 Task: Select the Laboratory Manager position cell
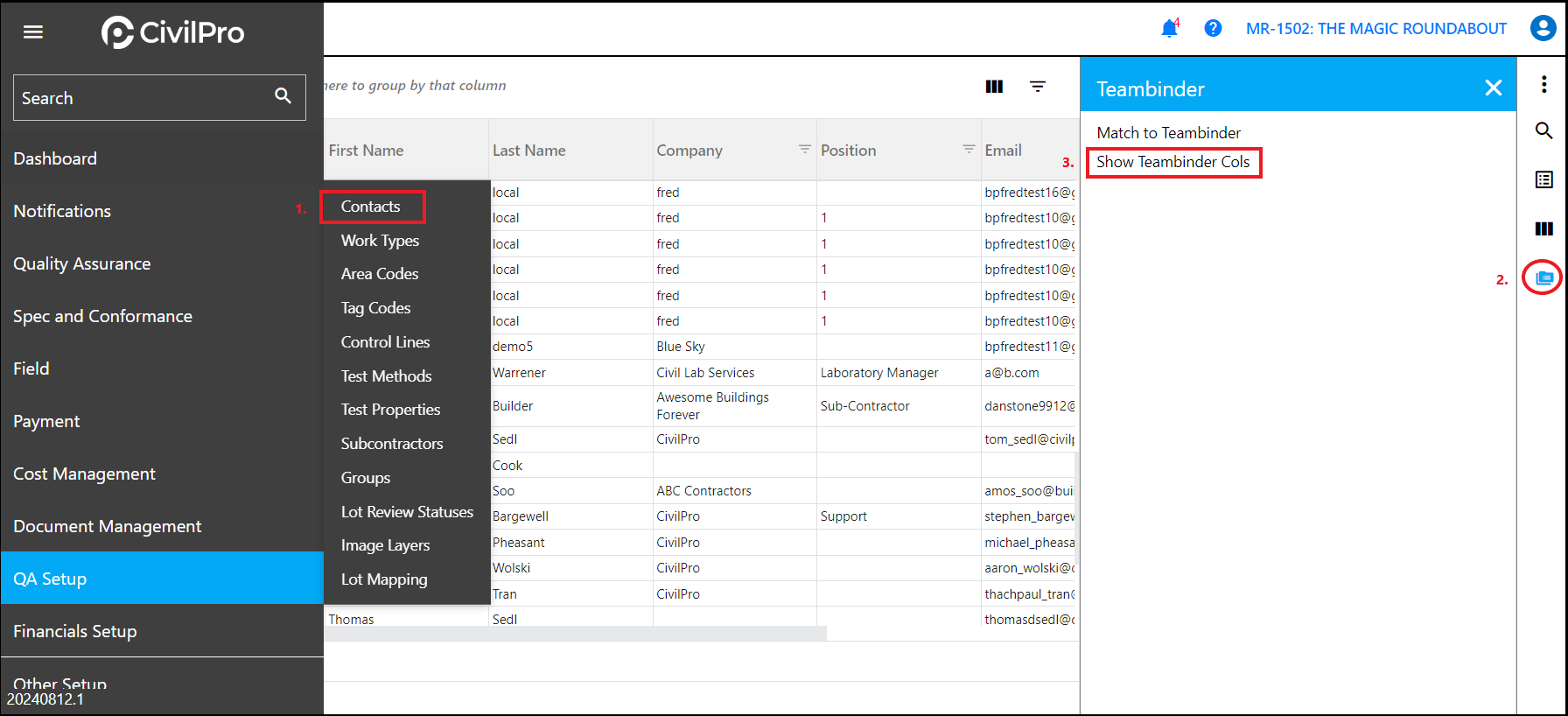(899, 373)
